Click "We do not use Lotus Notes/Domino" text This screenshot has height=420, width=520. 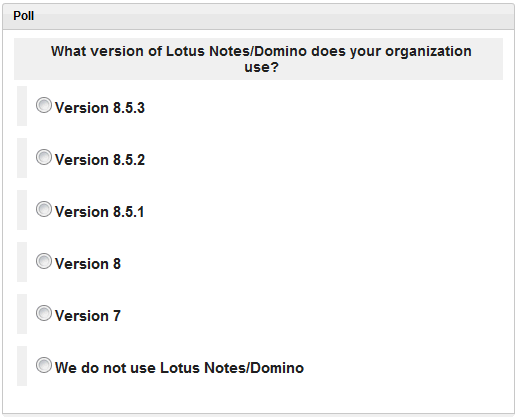click(179, 368)
